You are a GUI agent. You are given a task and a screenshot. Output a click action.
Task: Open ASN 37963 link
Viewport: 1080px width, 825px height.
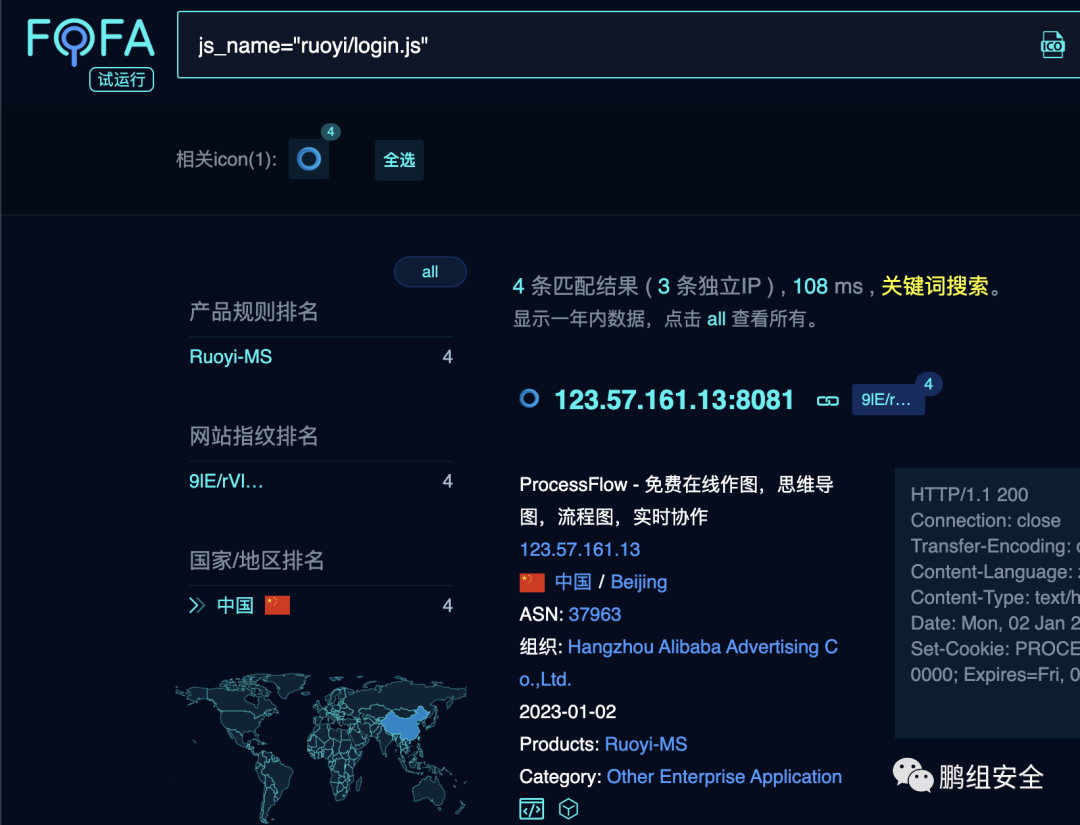click(x=594, y=614)
